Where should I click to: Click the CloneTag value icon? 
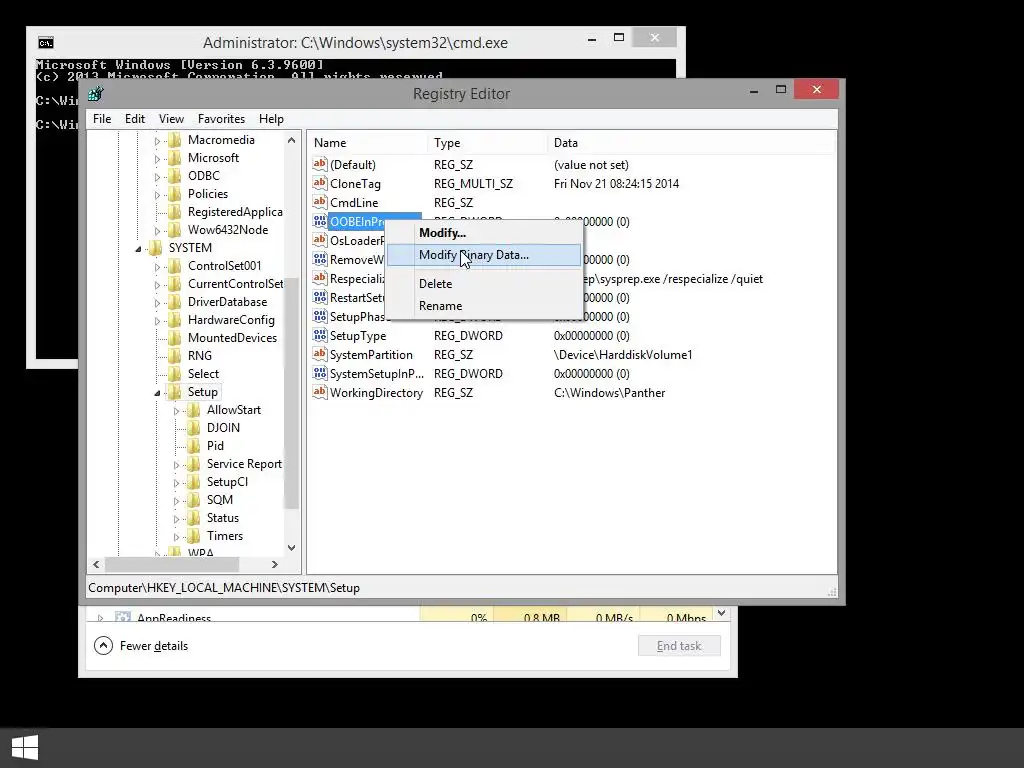pos(319,184)
